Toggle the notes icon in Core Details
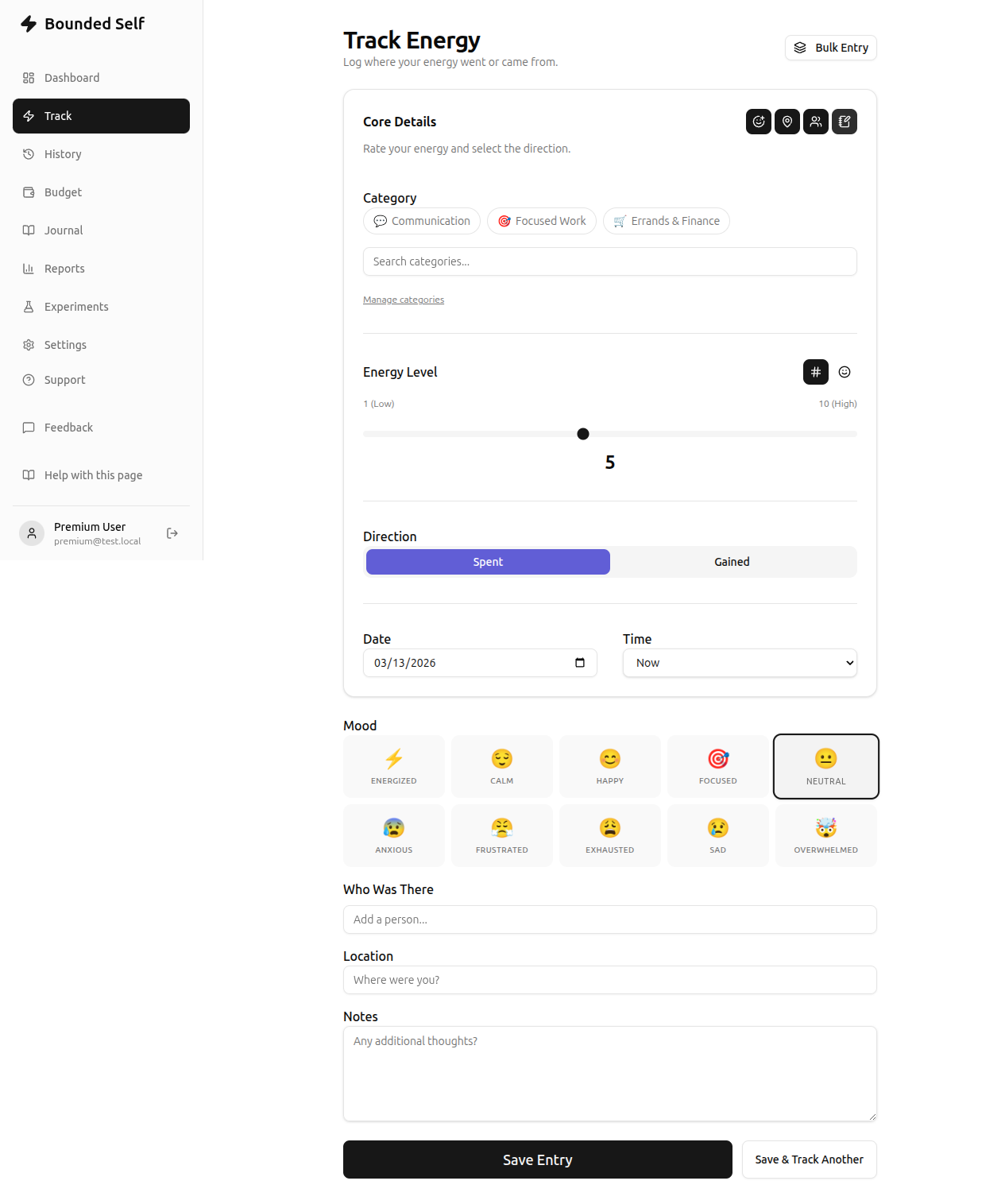Viewport: 1005px width, 1204px height. (x=844, y=122)
